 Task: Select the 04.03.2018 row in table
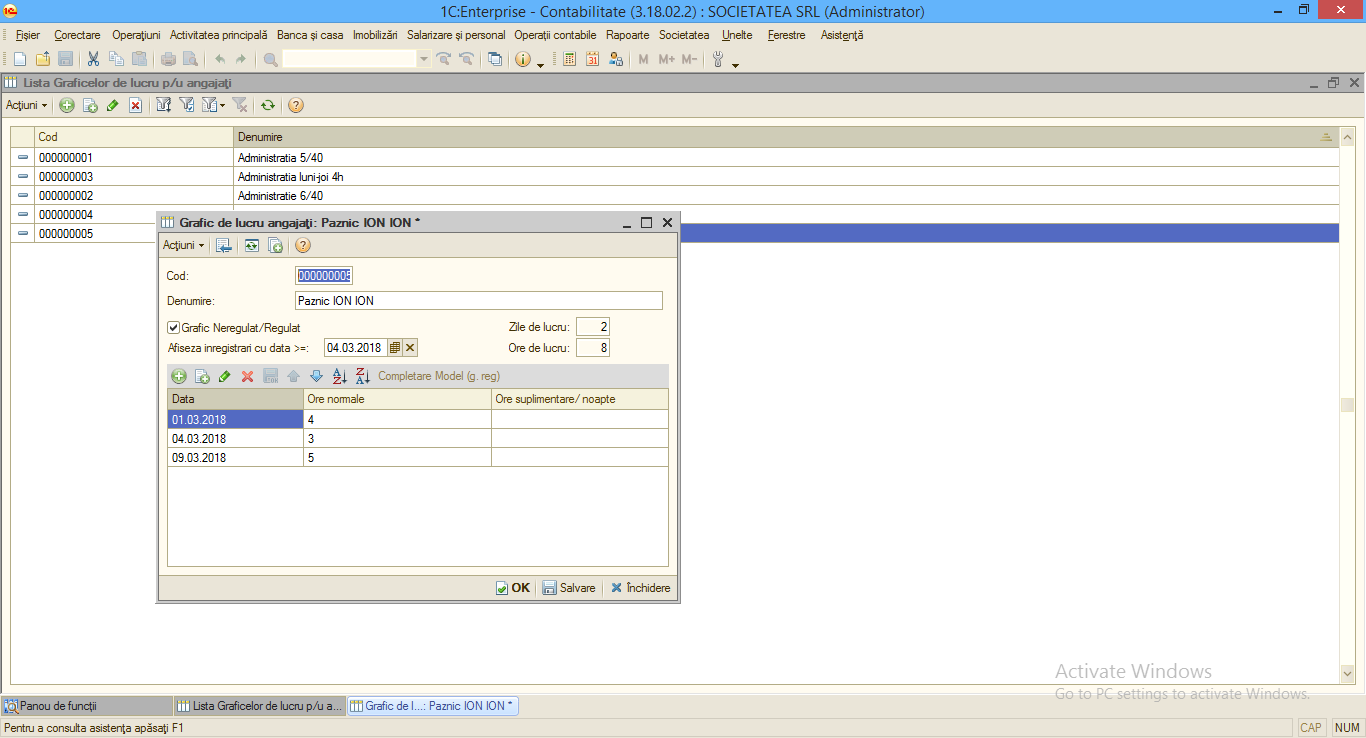(x=417, y=438)
